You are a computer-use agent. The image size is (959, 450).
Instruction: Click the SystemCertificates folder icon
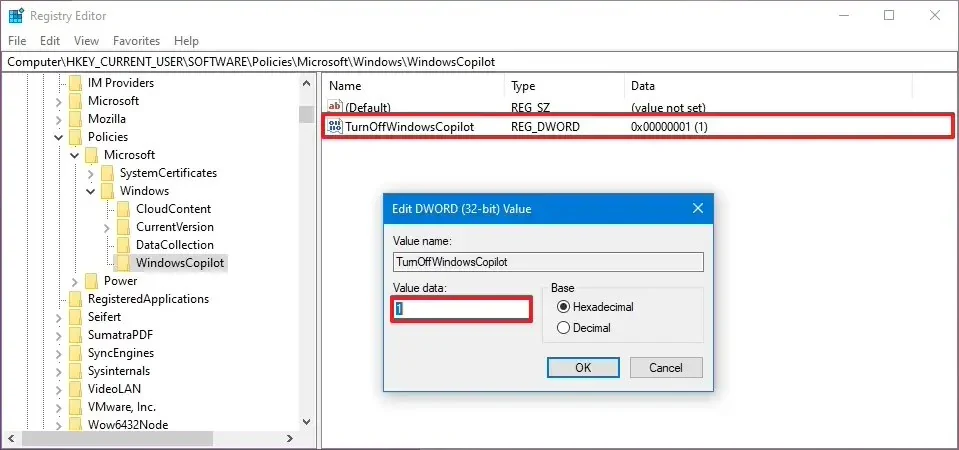[107, 173]
